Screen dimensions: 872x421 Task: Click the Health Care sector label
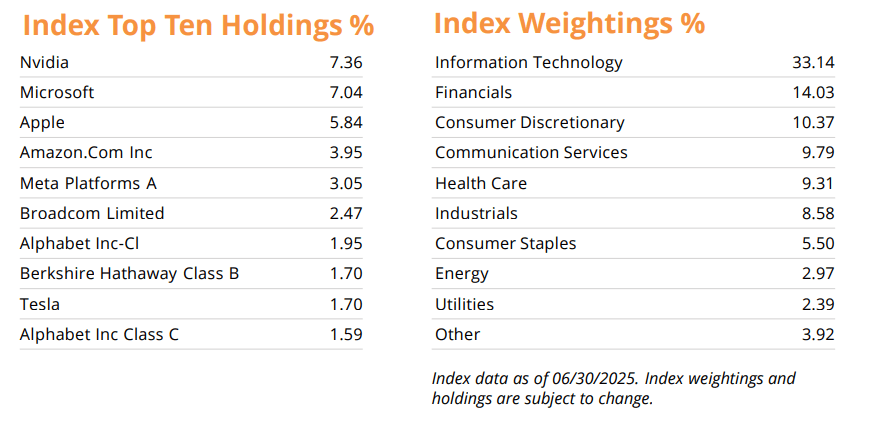coord(480,184)
